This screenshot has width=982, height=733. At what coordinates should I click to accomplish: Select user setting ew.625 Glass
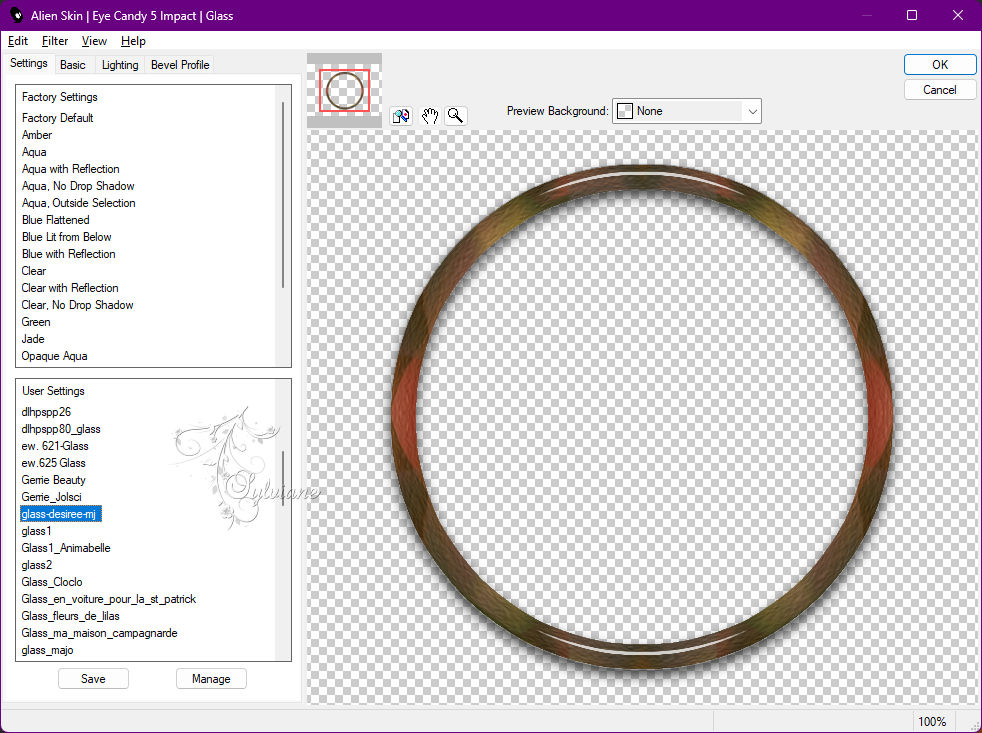pyautogui.click(x=53, y=462)
